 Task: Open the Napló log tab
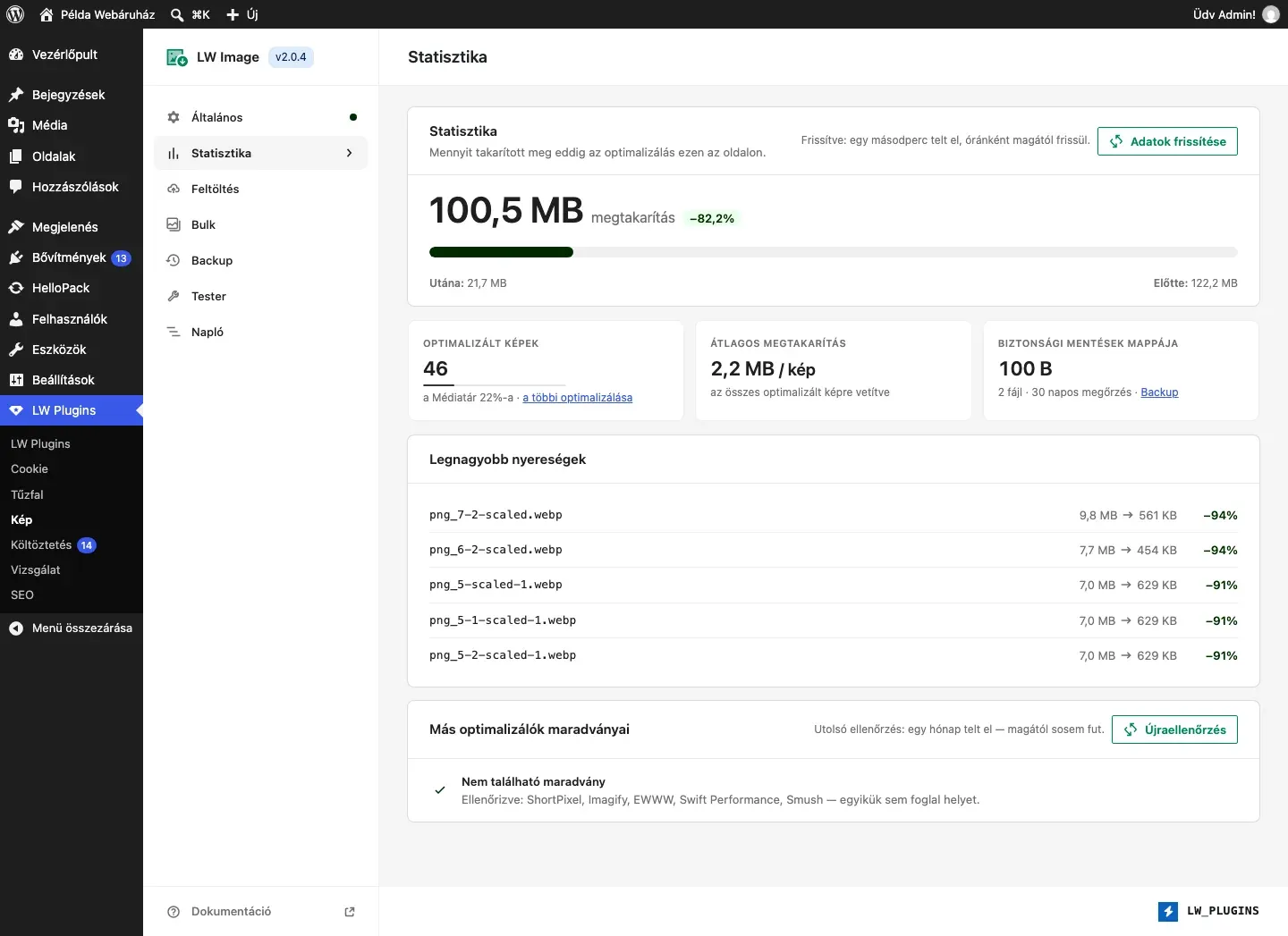point(261,332)
